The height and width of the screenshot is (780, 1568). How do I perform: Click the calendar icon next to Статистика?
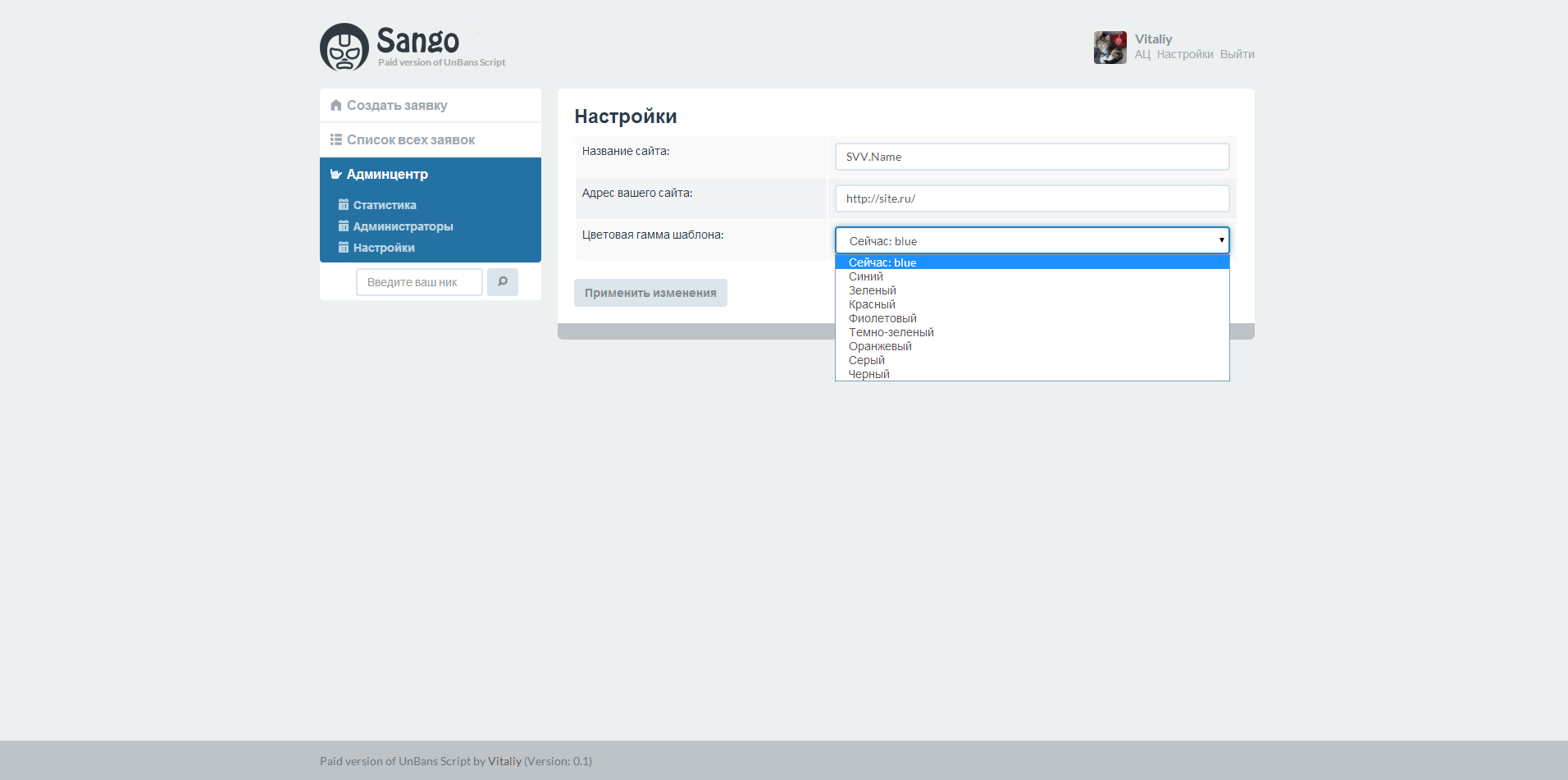pyautogui.click(x=344, y=204)
